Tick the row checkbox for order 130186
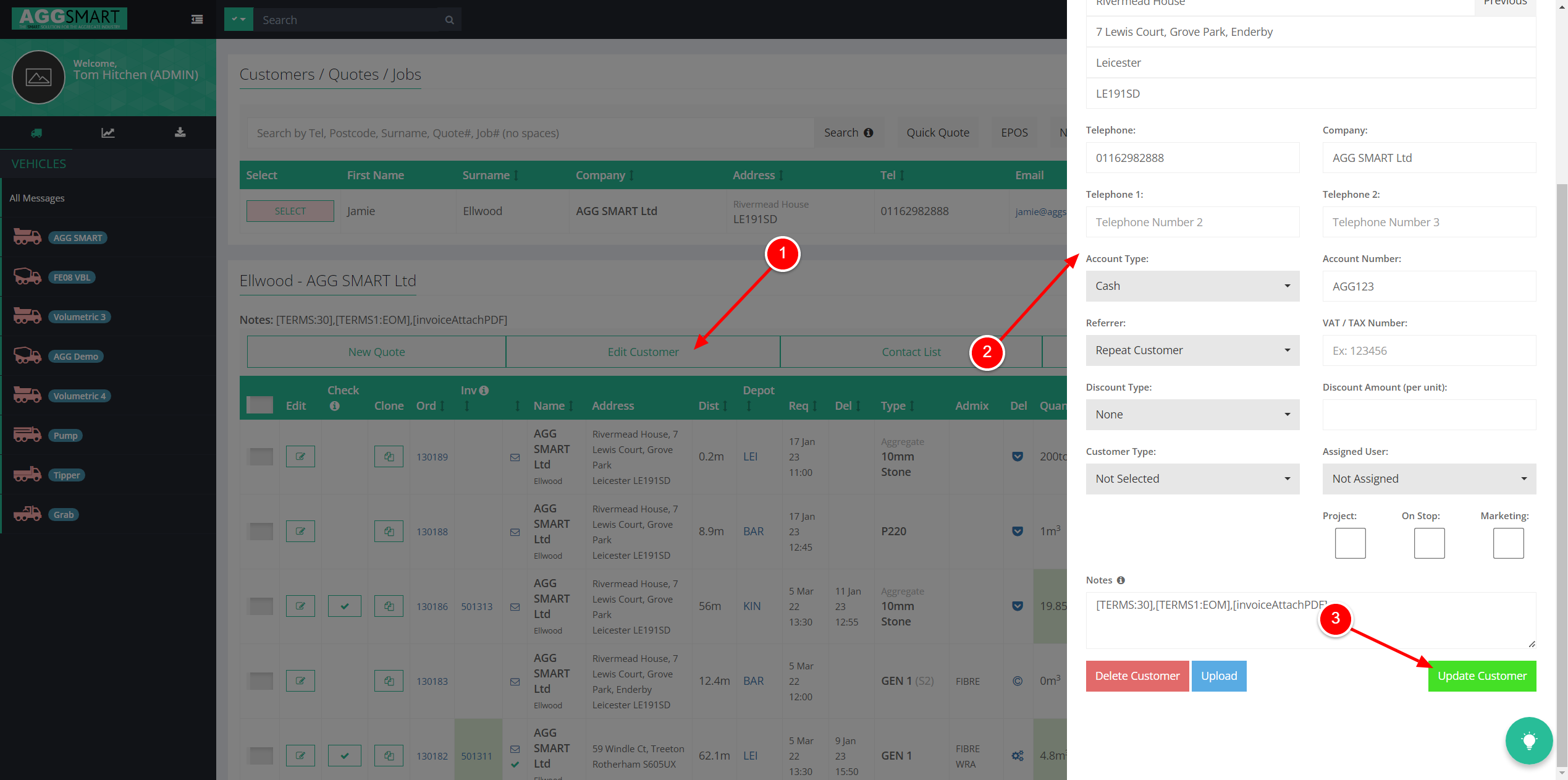 point(260,606)
